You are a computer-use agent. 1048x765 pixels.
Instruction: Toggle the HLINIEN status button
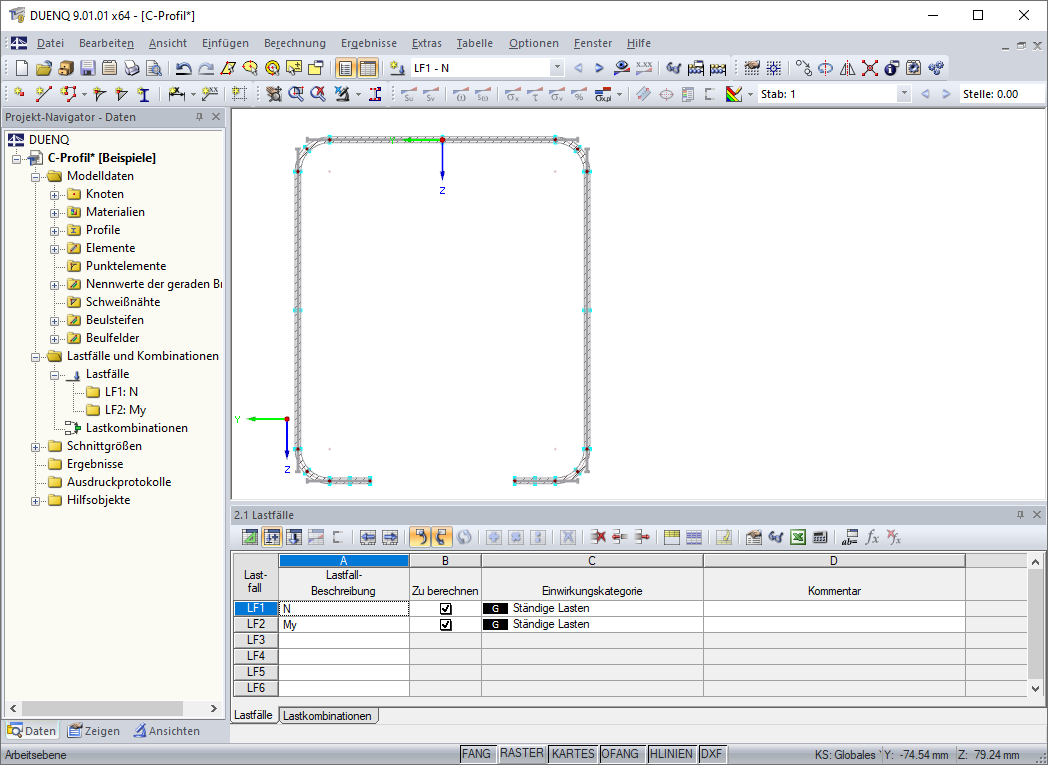coord(671,754)
